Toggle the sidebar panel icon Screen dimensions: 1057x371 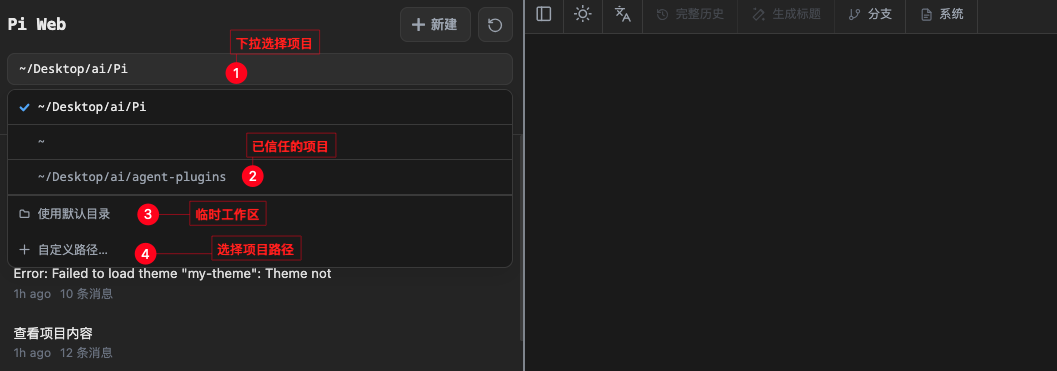click(x=543, y=13)
